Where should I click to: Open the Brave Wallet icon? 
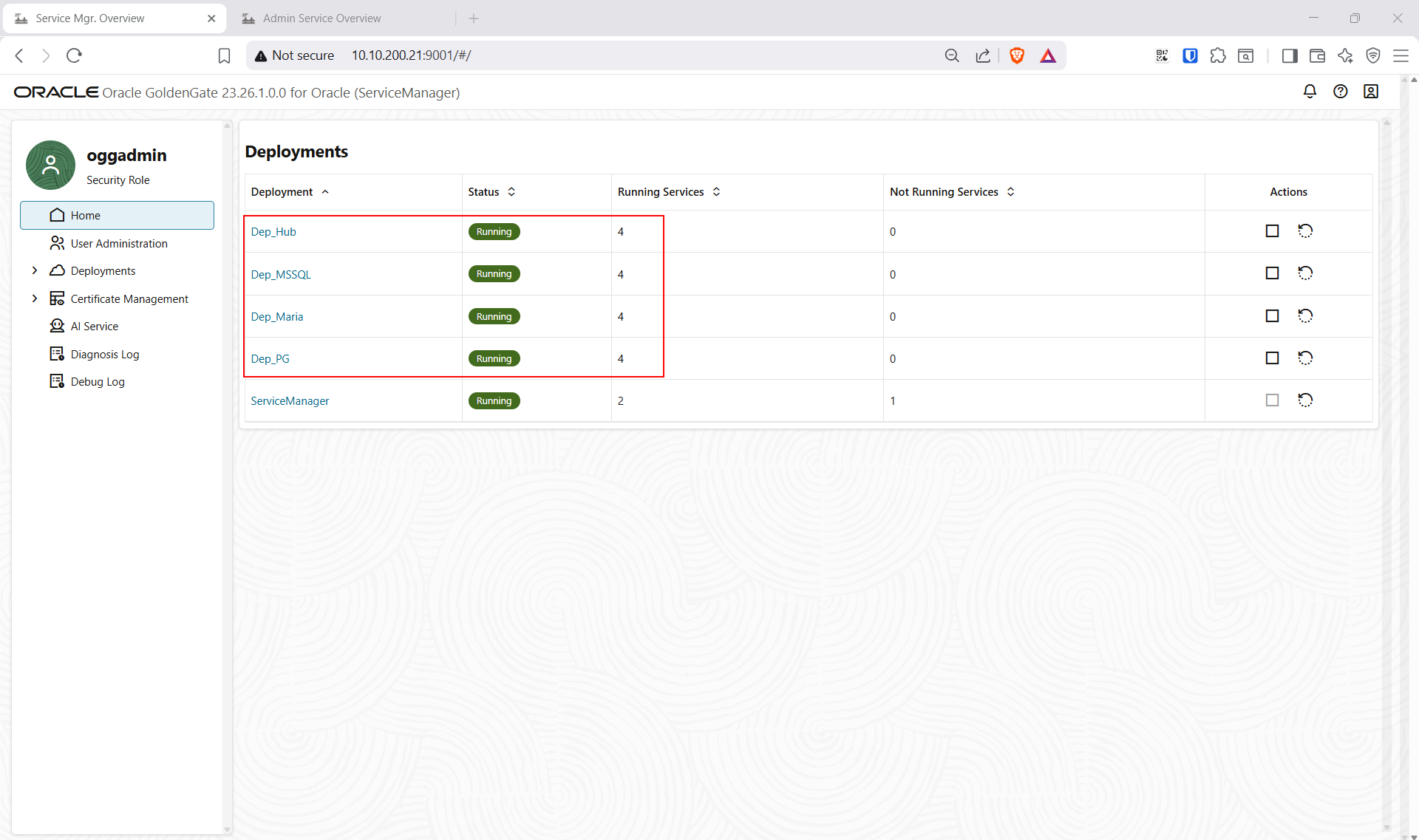click(1317, 55)
